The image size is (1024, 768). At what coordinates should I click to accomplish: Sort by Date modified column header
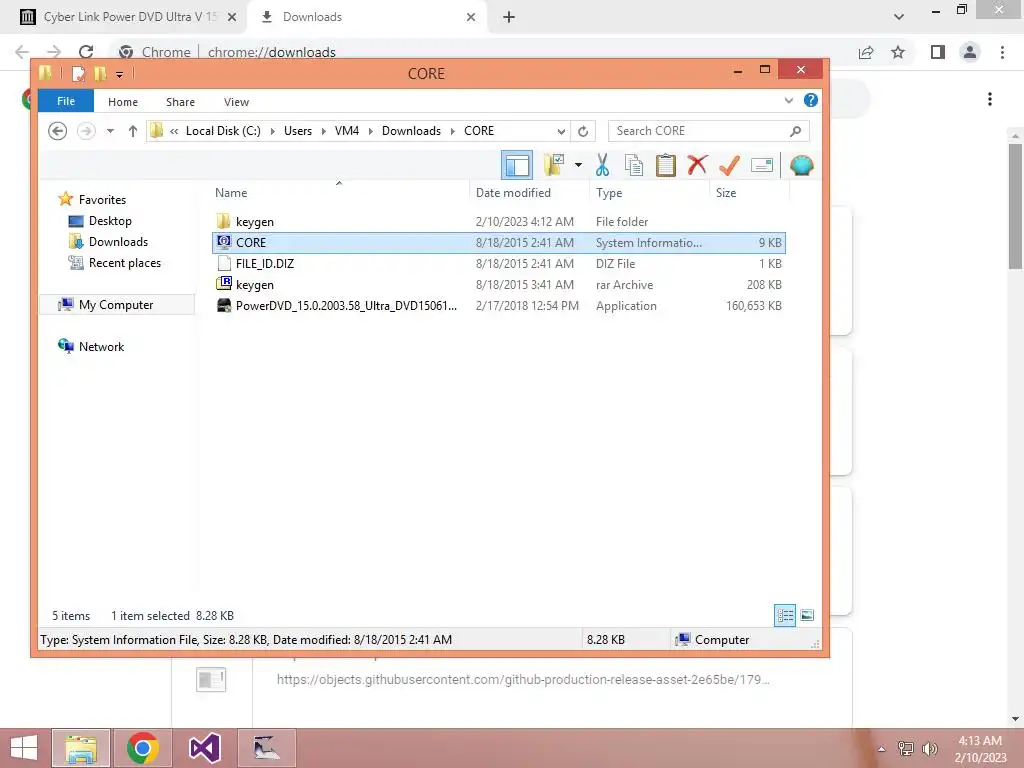tap(529, 193)
